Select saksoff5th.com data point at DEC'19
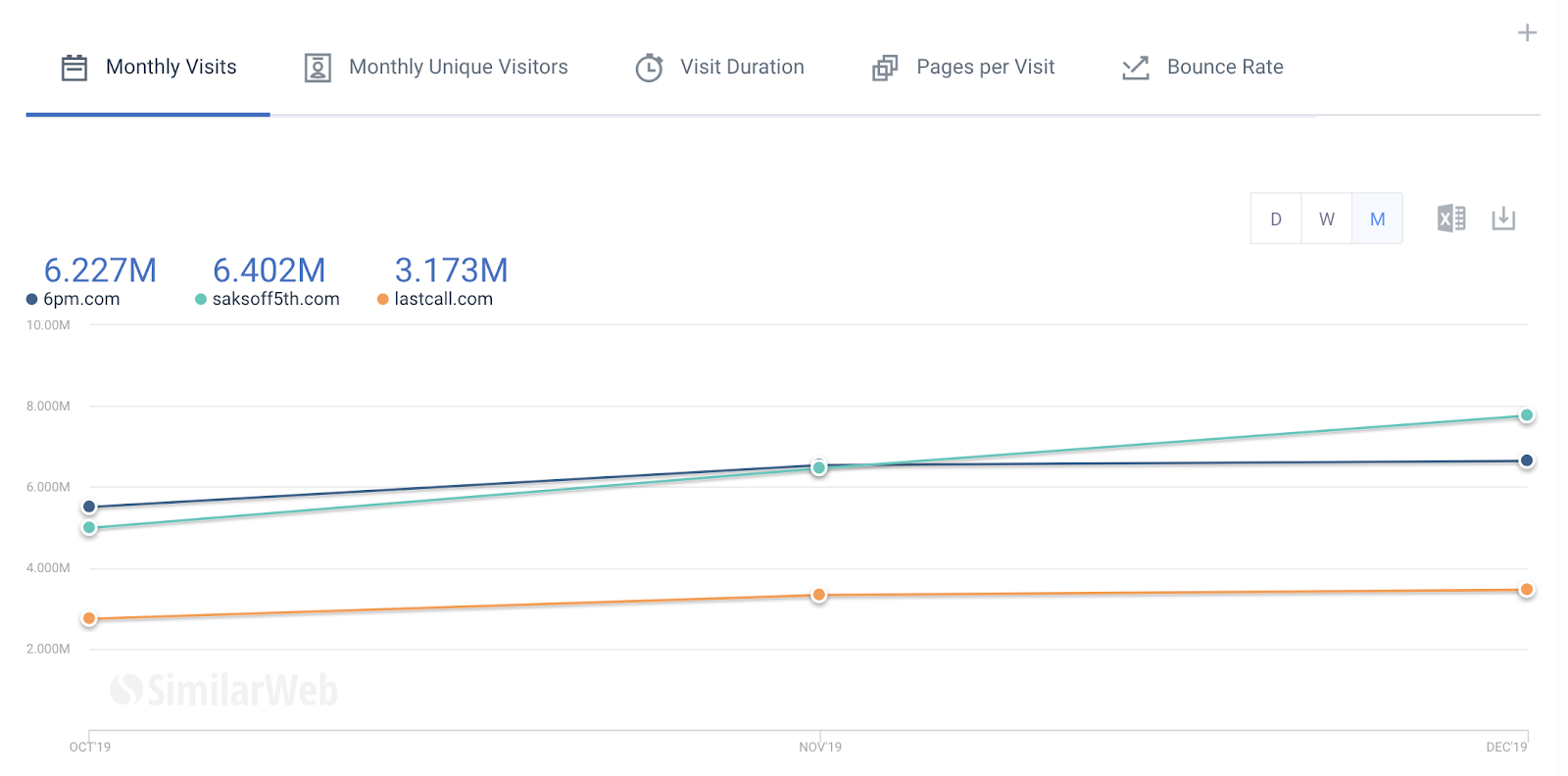 (1527, 415)
